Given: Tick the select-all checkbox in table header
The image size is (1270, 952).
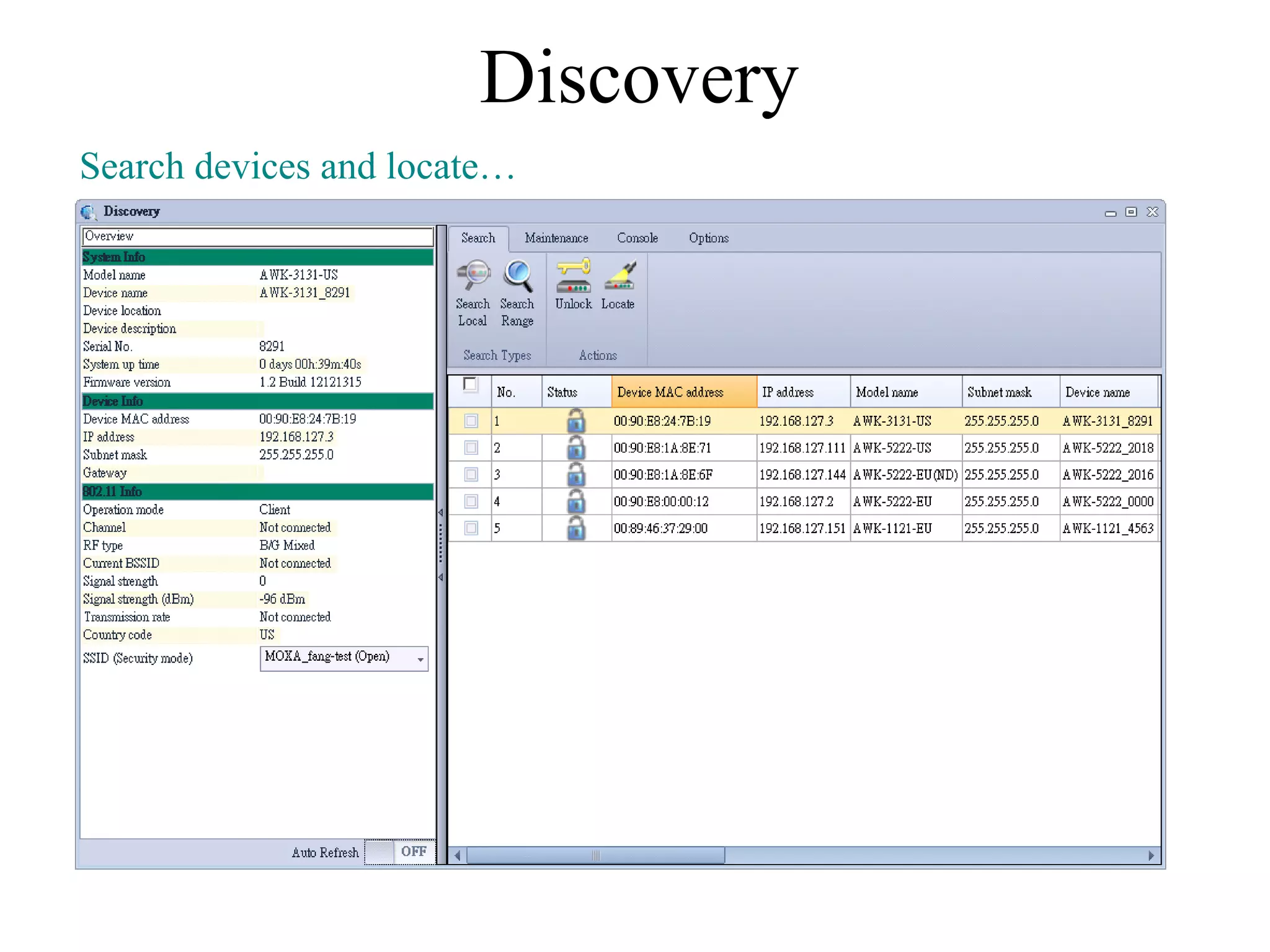Looking at the screenshot, I should [471, 385].
